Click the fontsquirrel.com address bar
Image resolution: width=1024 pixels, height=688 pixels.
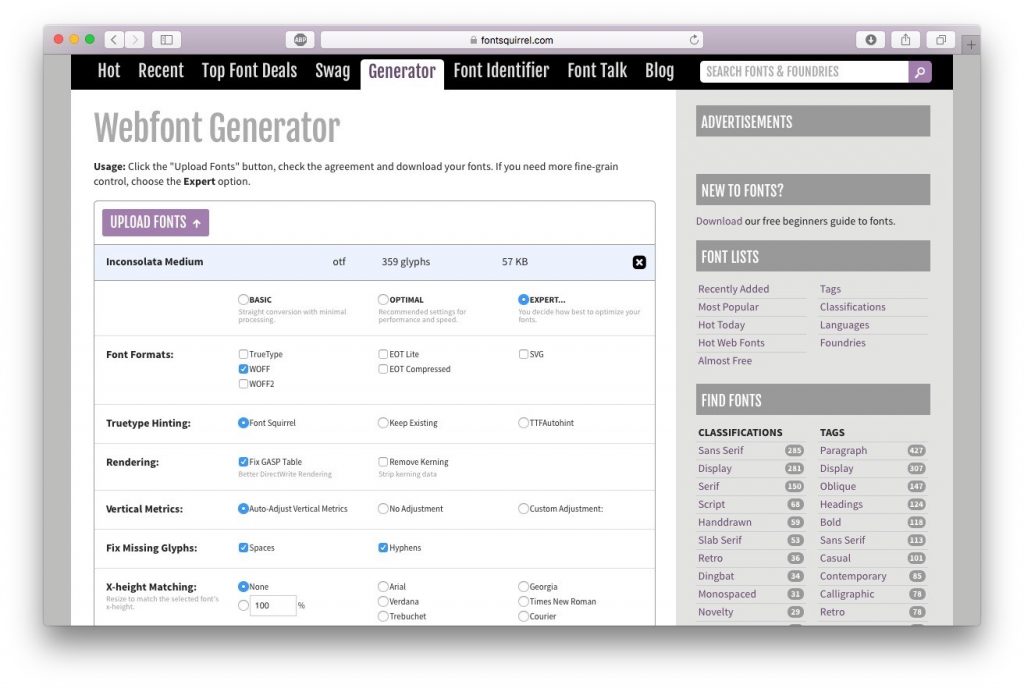[x=511, y=40]
